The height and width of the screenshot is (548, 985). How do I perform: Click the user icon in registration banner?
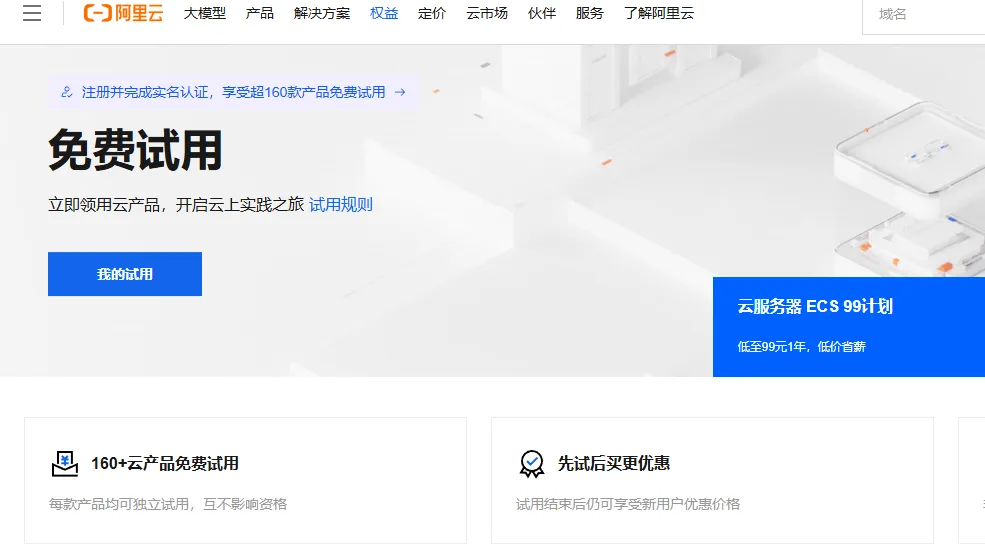[x=67, y=92]
